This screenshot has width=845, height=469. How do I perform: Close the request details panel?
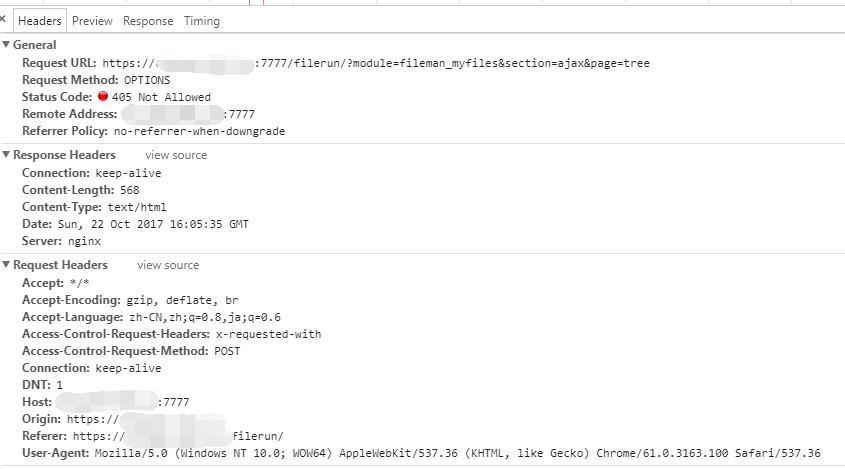tap(3, 19)
